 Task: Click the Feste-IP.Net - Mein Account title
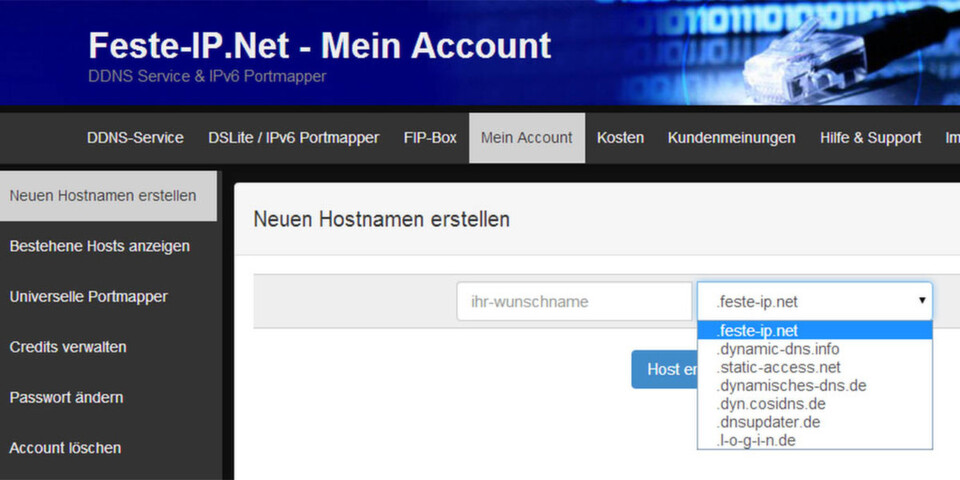click(x=320, y=46)
